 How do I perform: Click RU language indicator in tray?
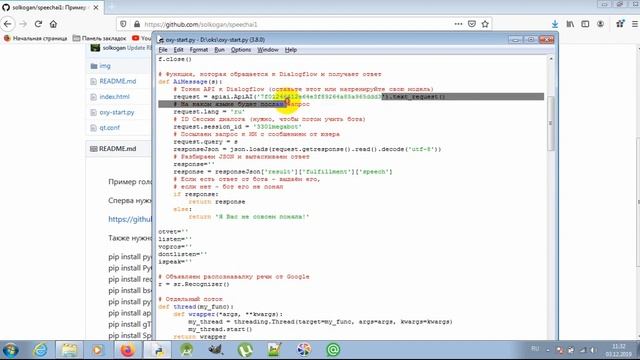535,349
